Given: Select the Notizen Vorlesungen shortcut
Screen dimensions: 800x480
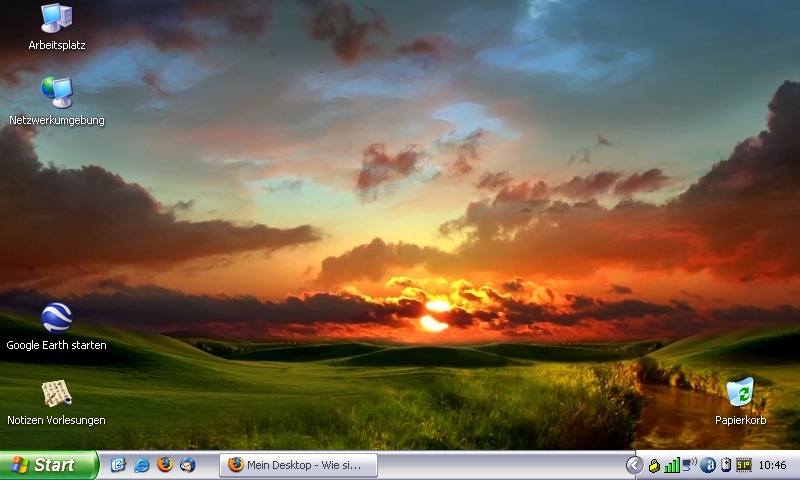Looking at the screenshot, I should coord(56,394).
